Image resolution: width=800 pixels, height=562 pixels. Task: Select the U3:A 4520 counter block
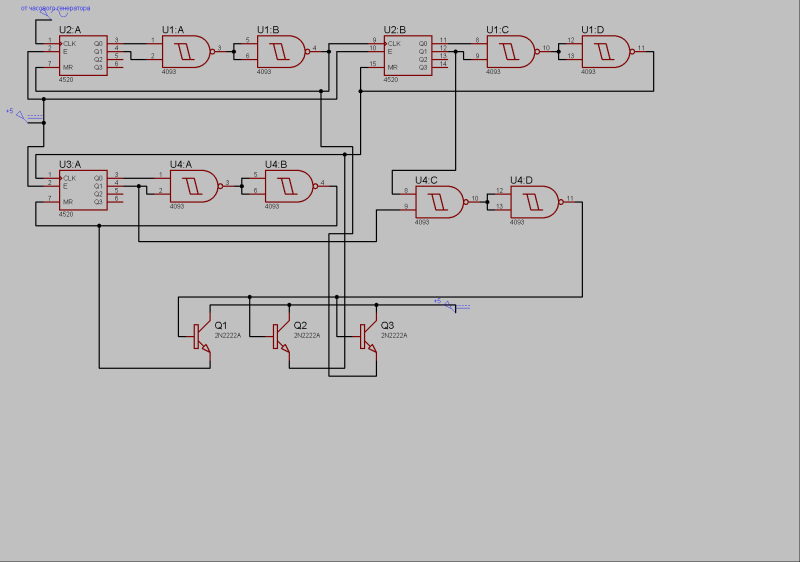pyautogui.click(x=83, y=190)
